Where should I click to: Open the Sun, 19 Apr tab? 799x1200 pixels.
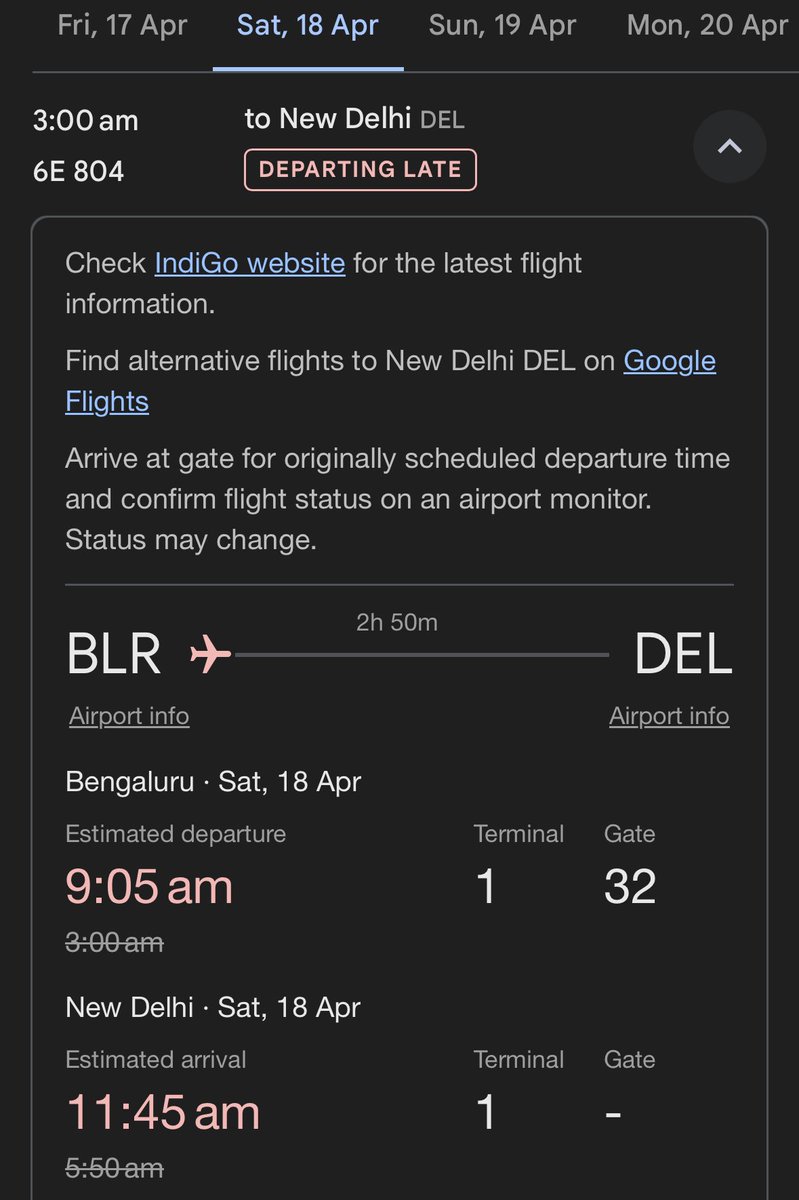pyautogui.click(x=502, y=25)
